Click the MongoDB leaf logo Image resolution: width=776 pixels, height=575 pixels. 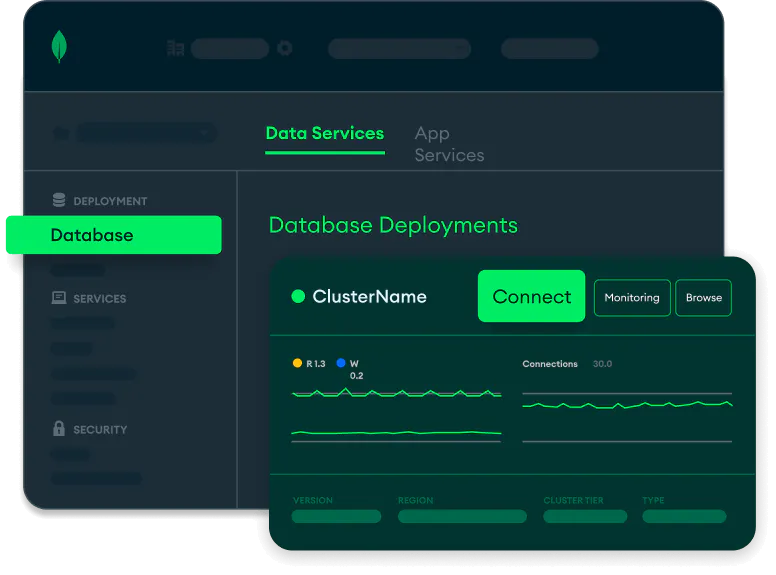[59, 47]
